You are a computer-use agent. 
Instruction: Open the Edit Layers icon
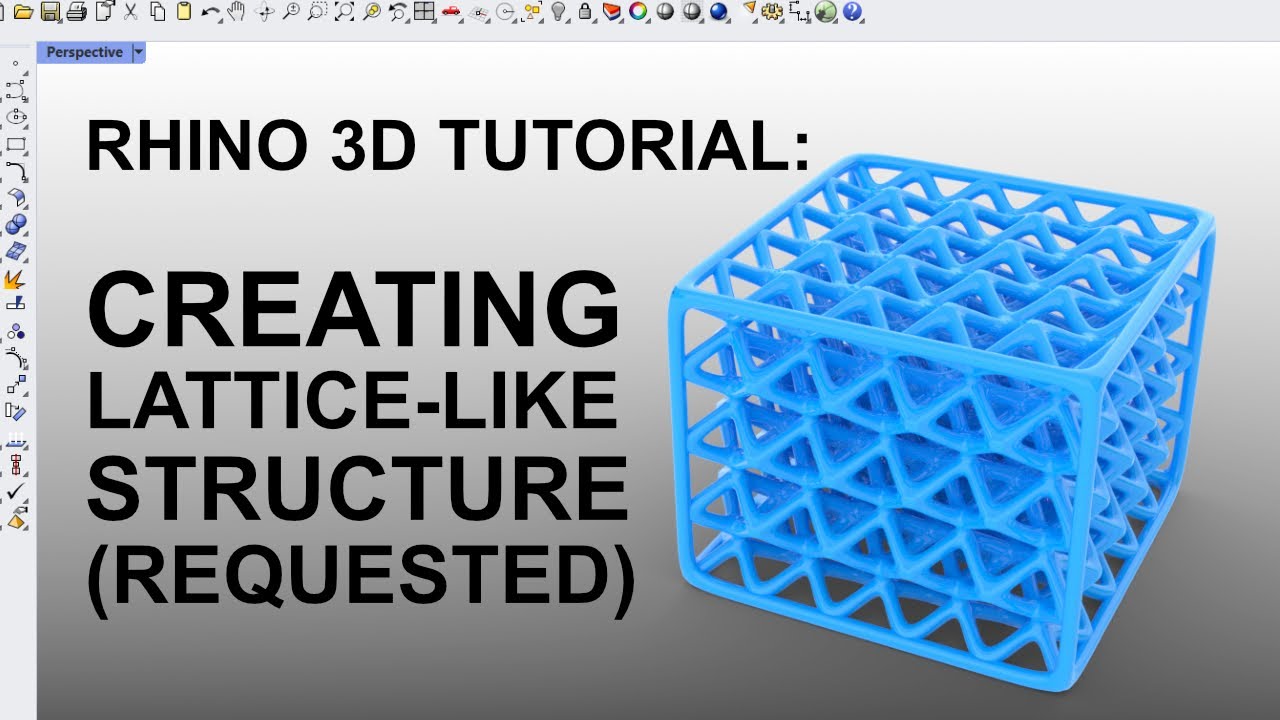(612, 12)
